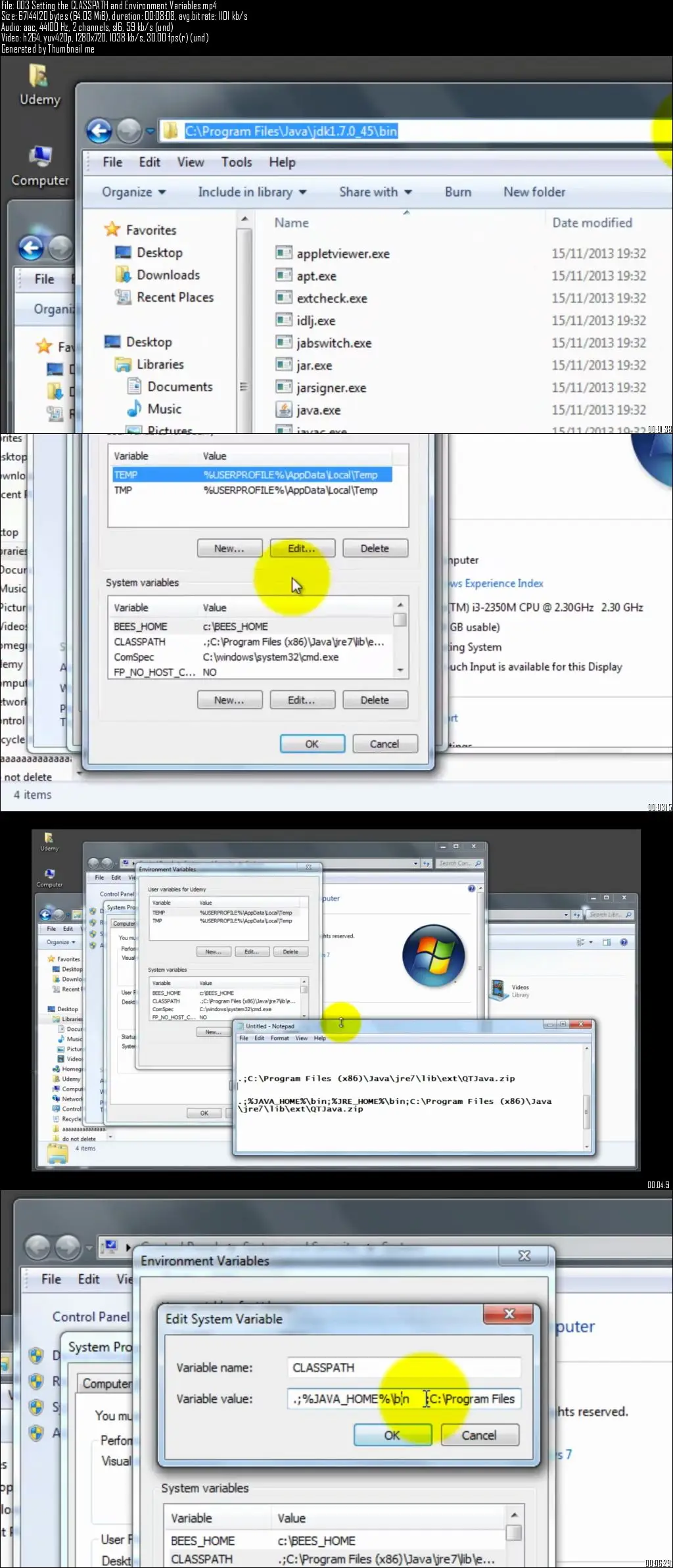Image resolution: width=673 pixels, height=1568 pixels.
Task: Click the jarsigner.exe file icon
Action: click(284, 387)
